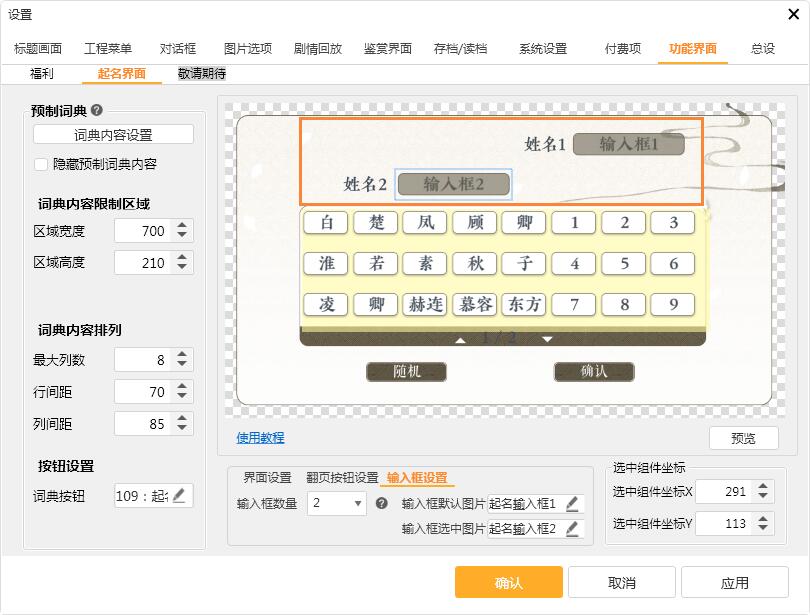Click the 词典内容设置 button
Screen dimensions: 810x615
113,135
